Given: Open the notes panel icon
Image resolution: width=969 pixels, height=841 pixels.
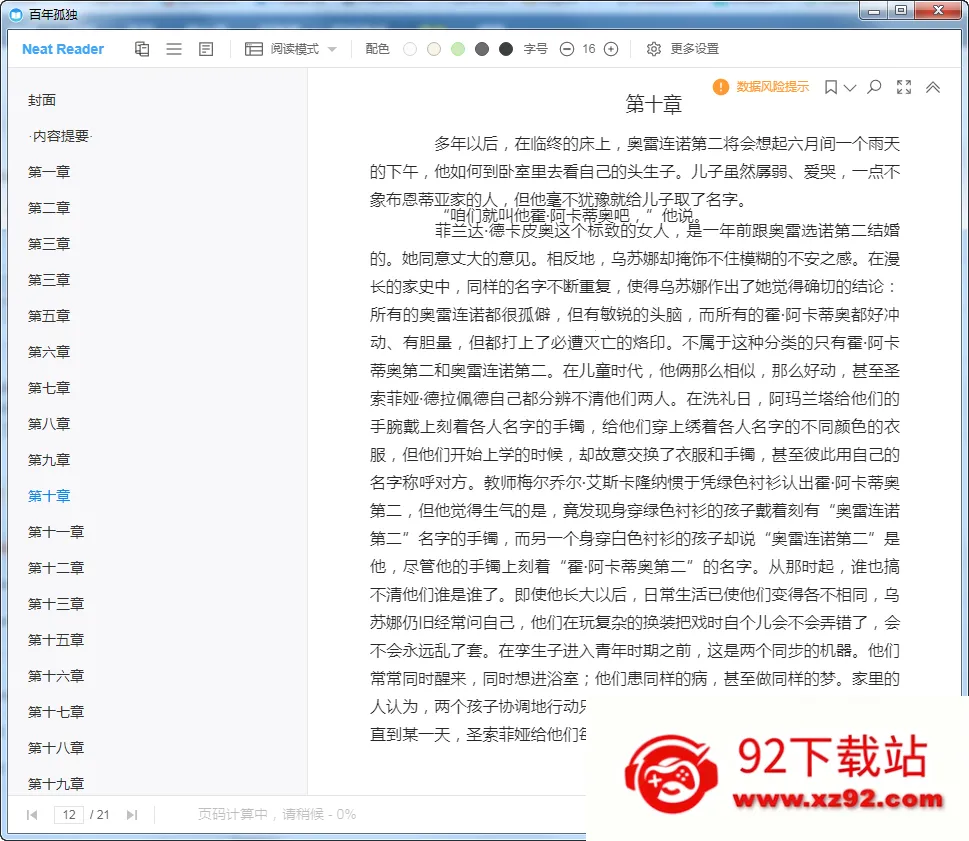Looking at the screenshot, I should (206, 49).
